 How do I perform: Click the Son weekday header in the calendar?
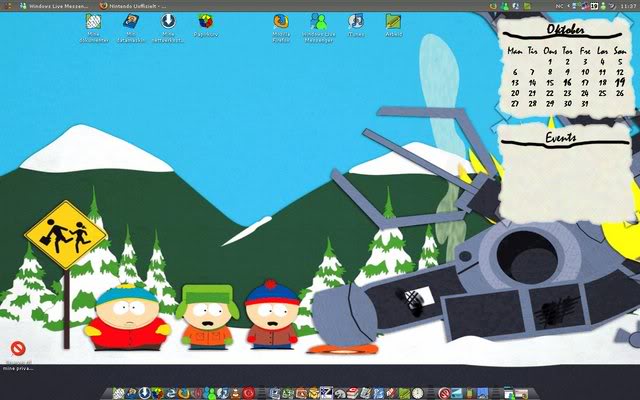pos(620,51)
